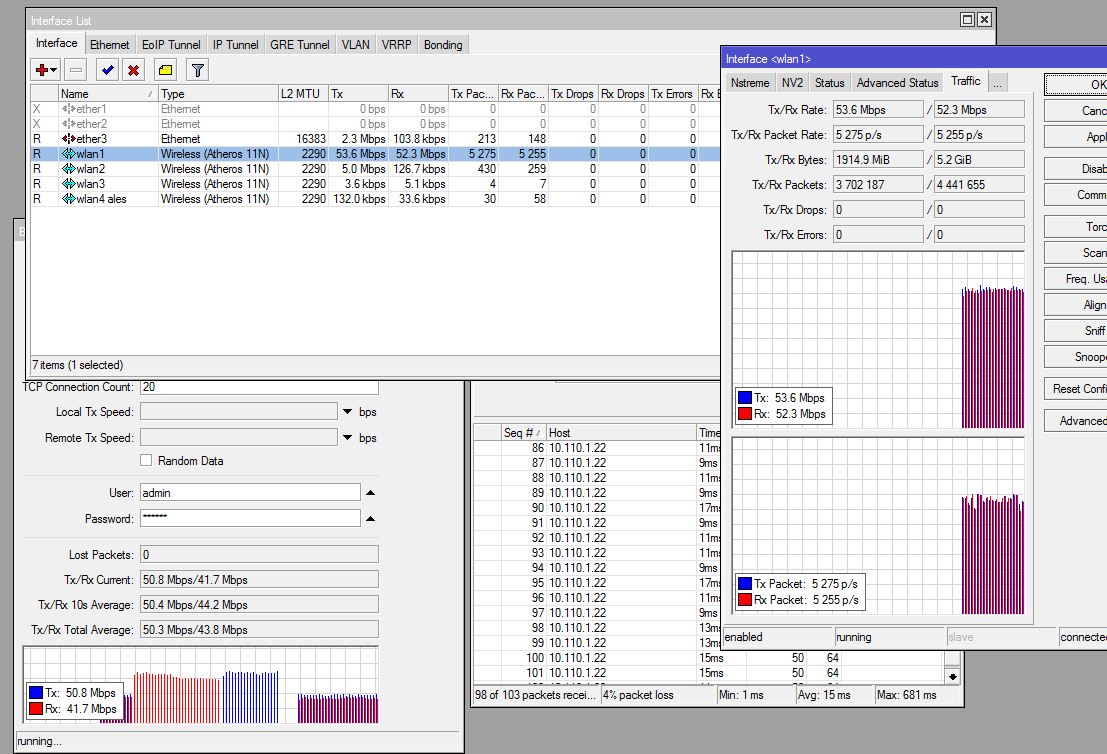The width and height of the screenshot is (1107, 754).
Task: Click the Tx/Rx Total Average value field
Action: (259, 630)
